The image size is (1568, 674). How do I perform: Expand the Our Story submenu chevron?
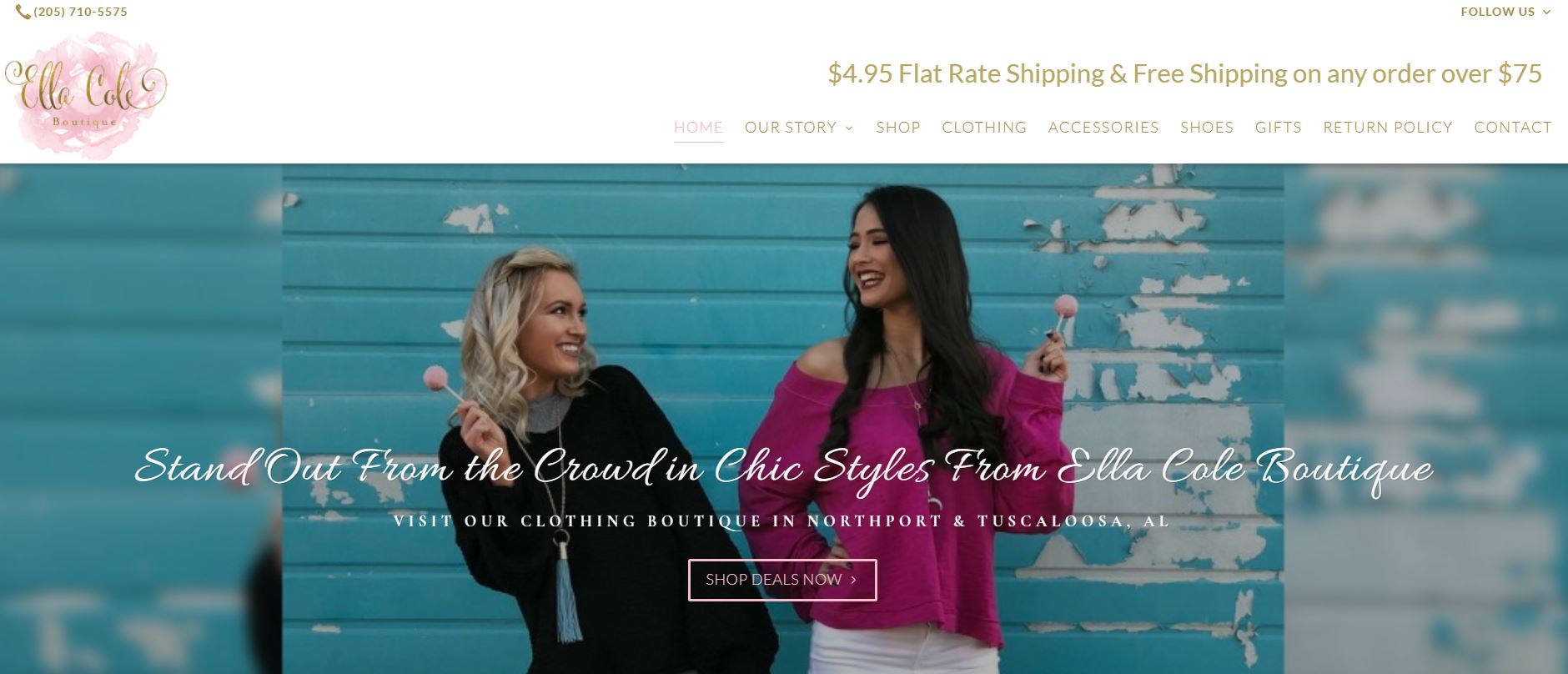point(849,128)
